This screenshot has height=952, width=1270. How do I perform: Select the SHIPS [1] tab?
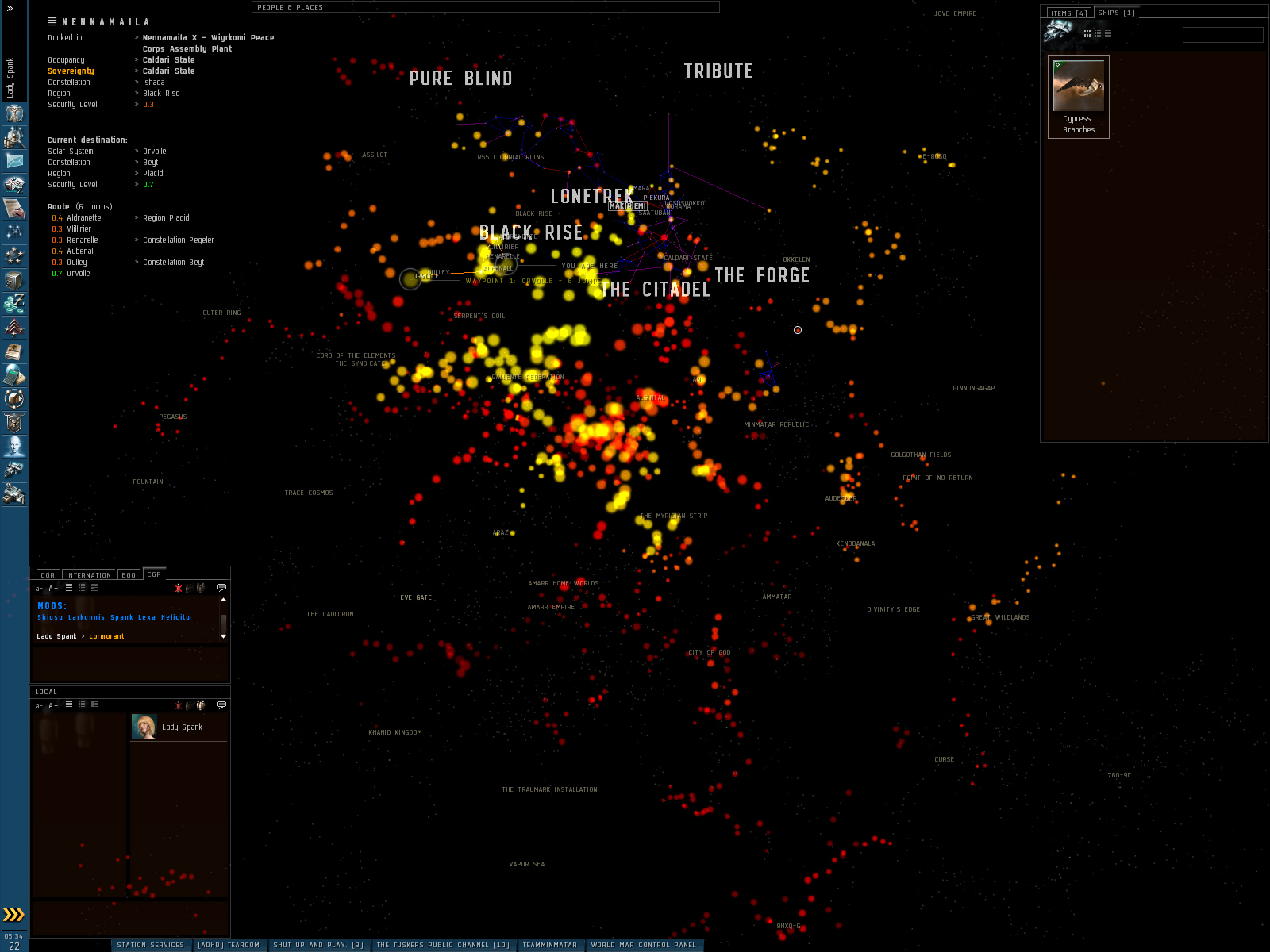tap(1117, 13)
